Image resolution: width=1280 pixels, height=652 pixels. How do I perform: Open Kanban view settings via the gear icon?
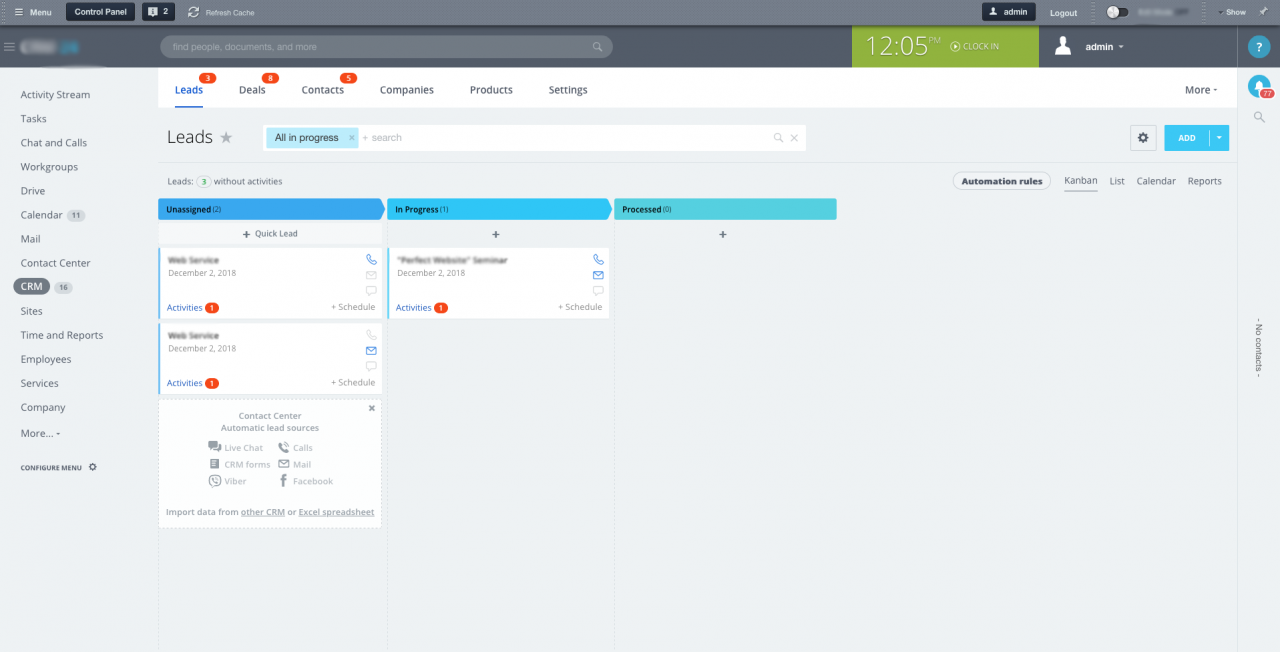(x=1143, y=137)
